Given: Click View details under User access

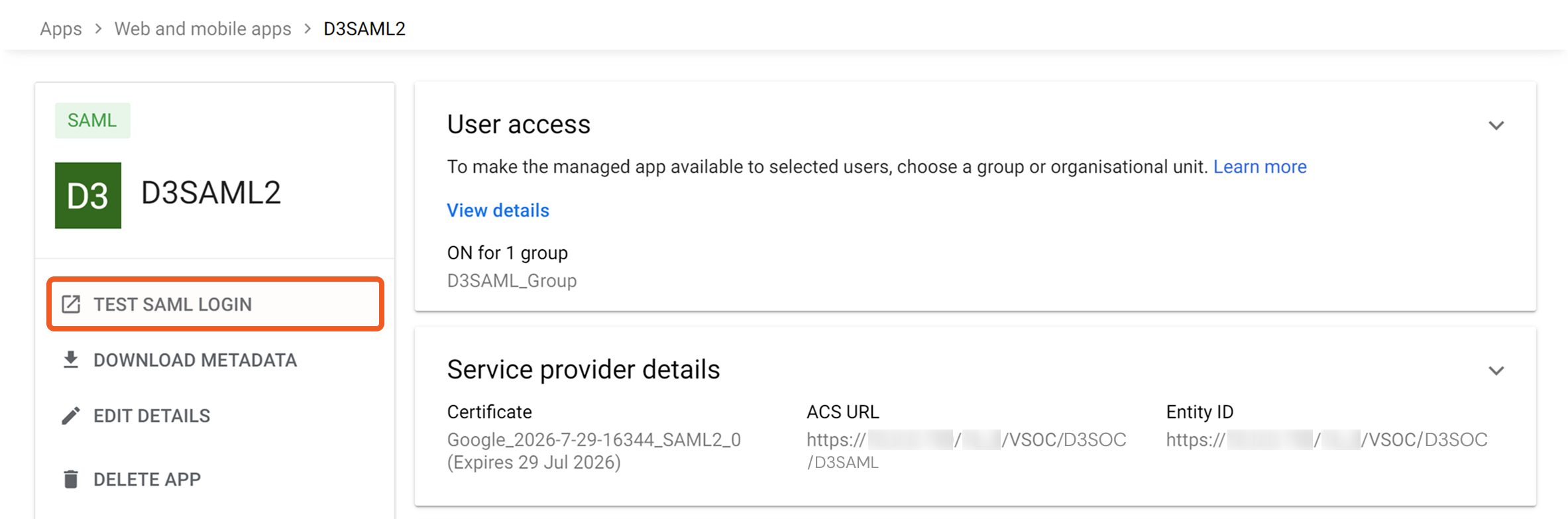Looking at the screenshot, I should [498, 211].
